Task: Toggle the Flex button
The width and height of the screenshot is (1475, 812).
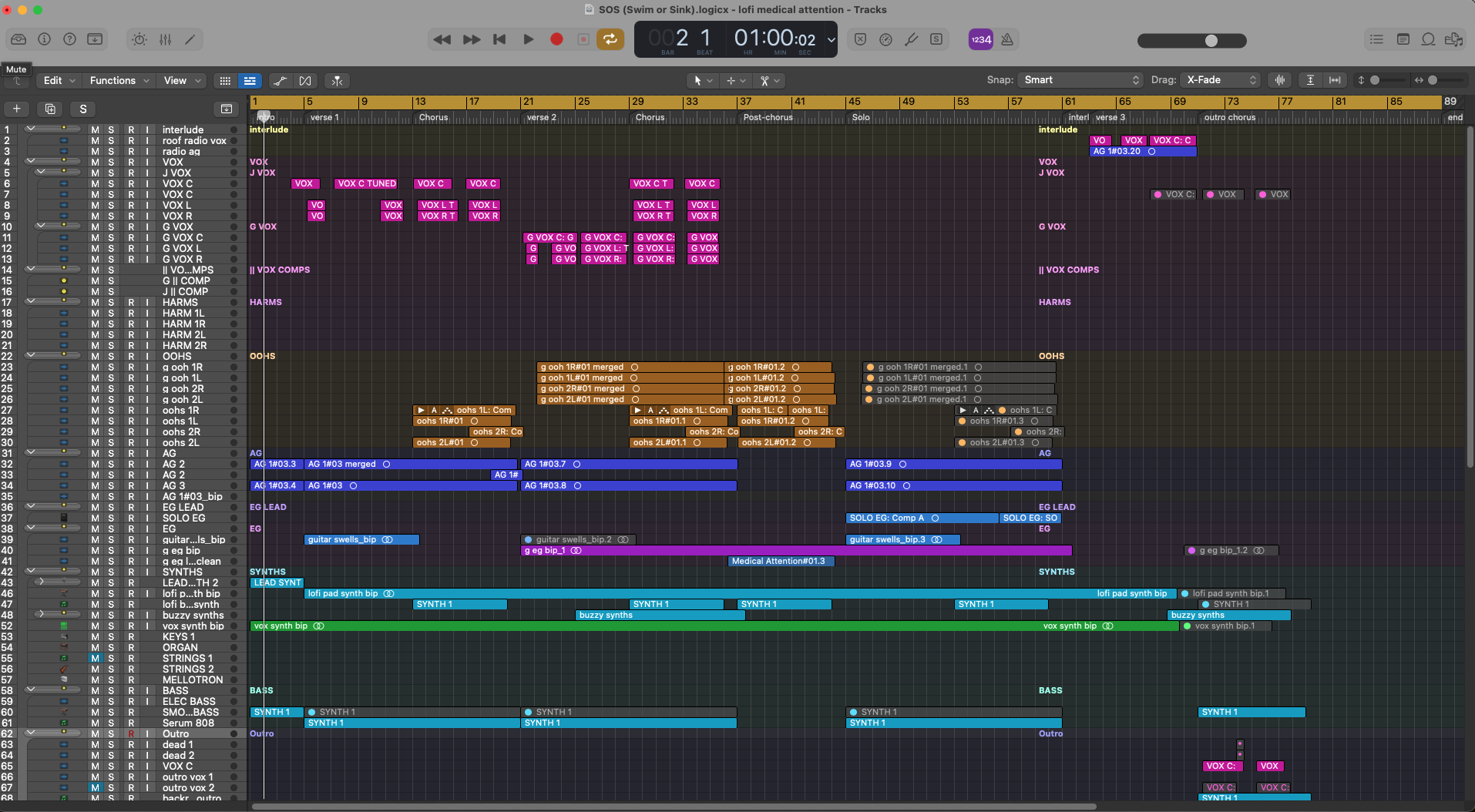Action: (305, 80)
